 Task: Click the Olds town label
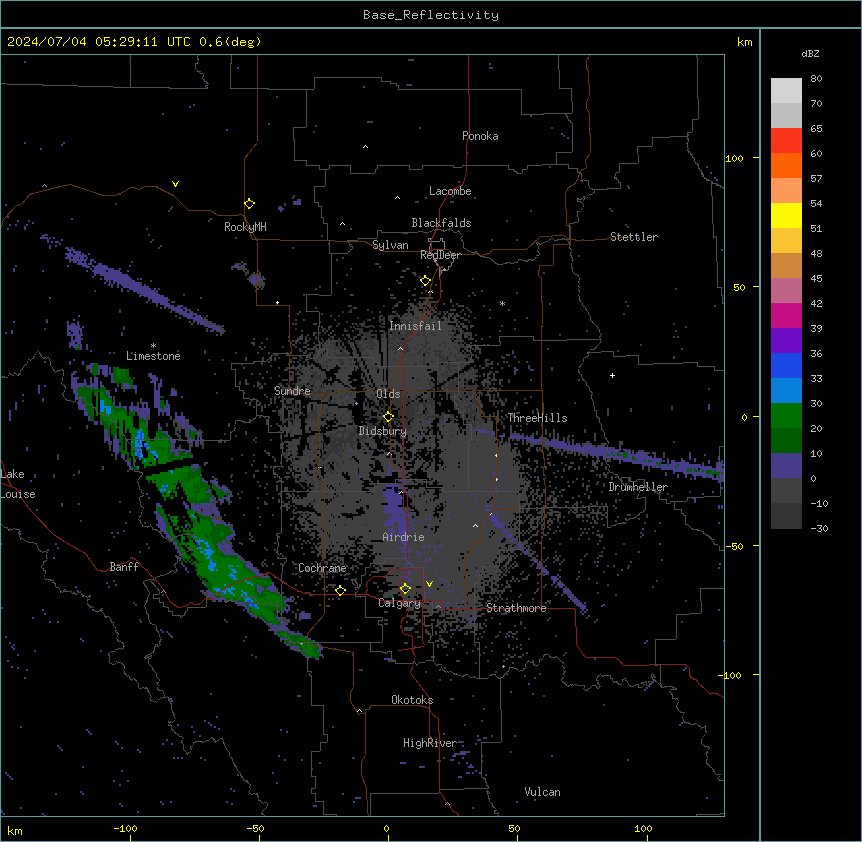pos(388,394)
